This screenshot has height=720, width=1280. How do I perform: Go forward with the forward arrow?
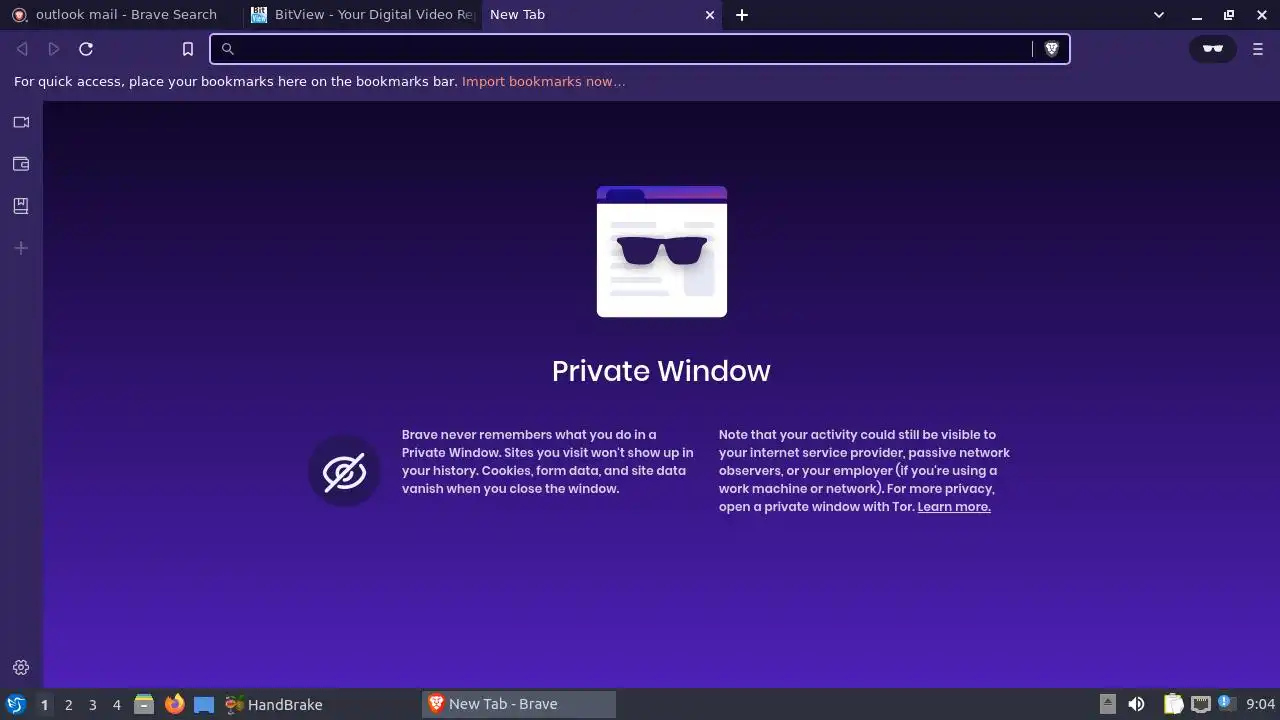pos(54,49)
